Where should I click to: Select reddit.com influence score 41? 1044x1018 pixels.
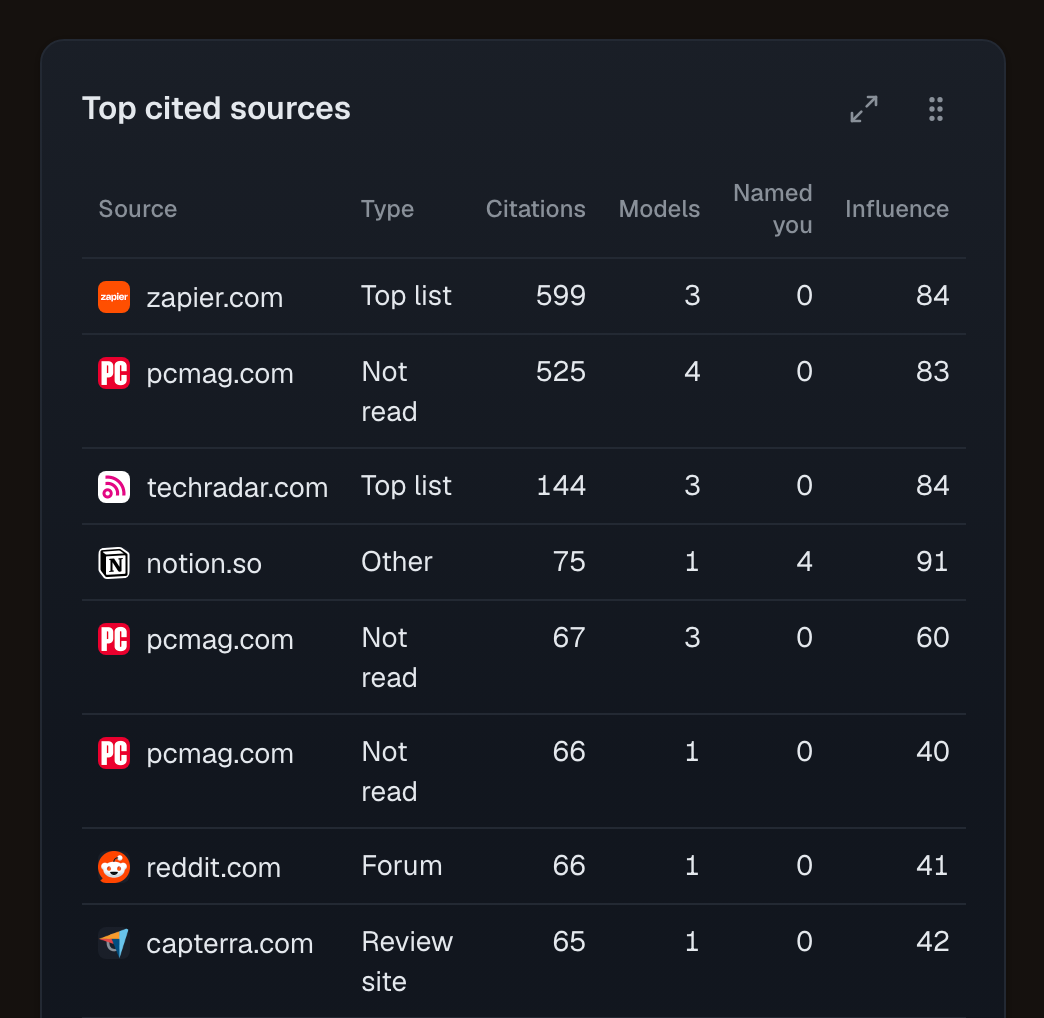[931, 866]
